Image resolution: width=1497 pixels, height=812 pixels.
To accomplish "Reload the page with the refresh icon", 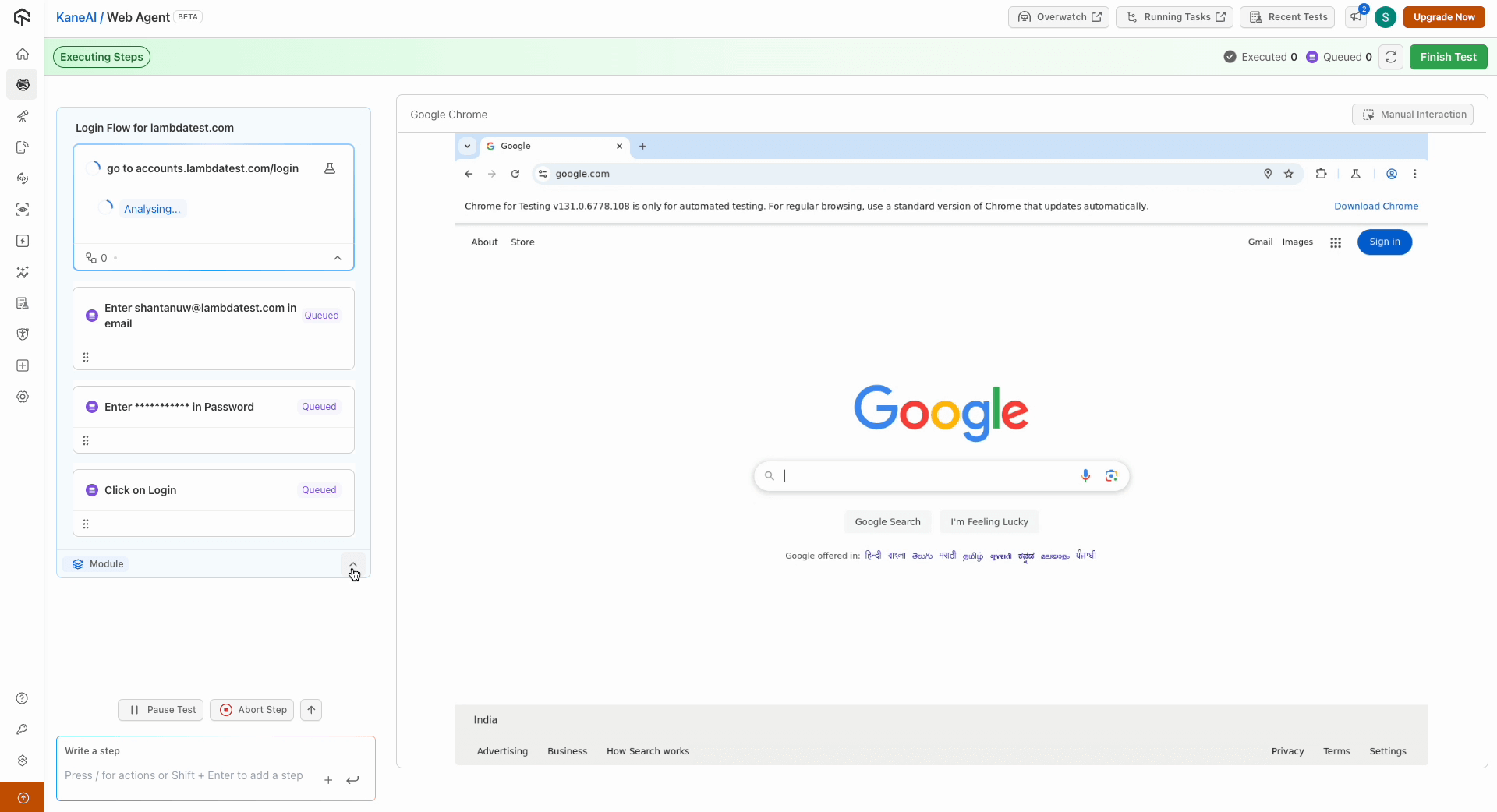I will tap(515, 174).
